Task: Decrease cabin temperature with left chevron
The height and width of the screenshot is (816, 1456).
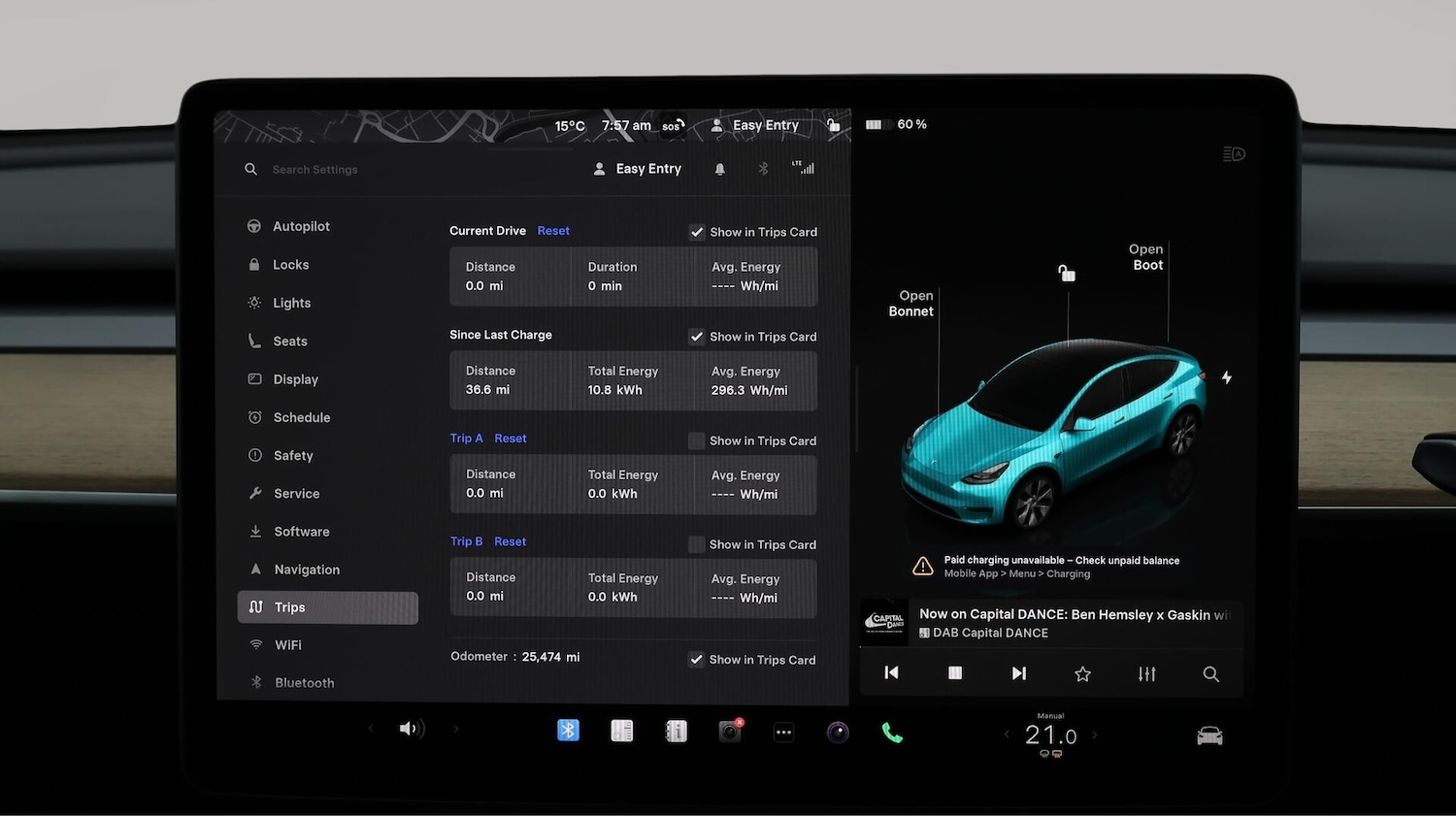Action: [1007, 735]
